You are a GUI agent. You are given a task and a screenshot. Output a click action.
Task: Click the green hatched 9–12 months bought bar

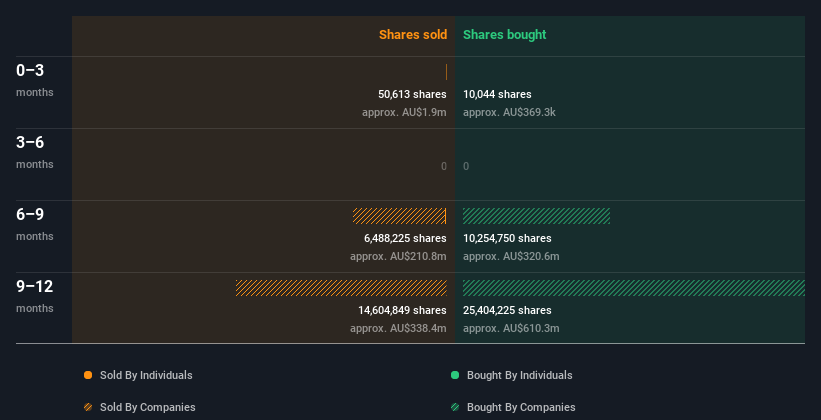pos(634,288)
